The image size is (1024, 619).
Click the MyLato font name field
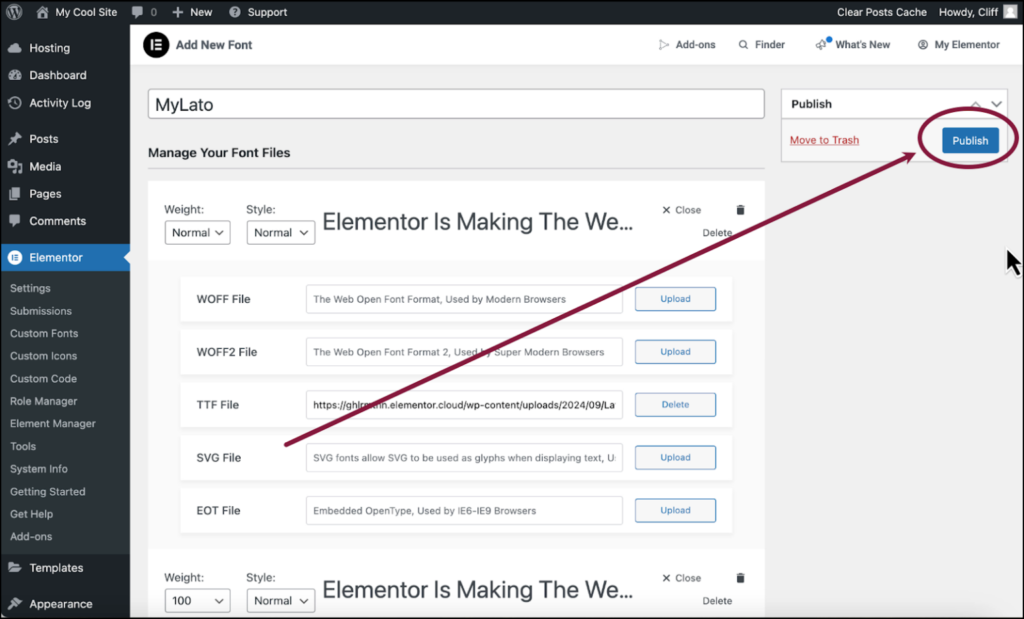456,104
